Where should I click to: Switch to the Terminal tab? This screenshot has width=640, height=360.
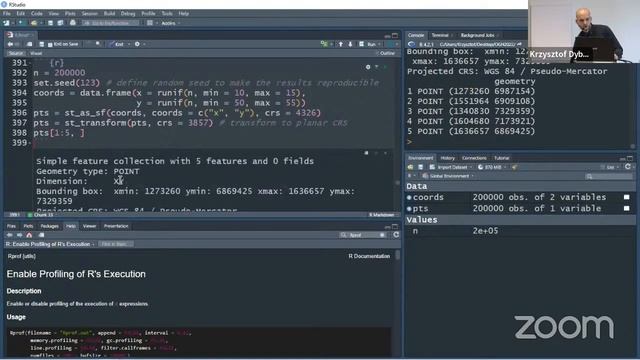point(440,35)
